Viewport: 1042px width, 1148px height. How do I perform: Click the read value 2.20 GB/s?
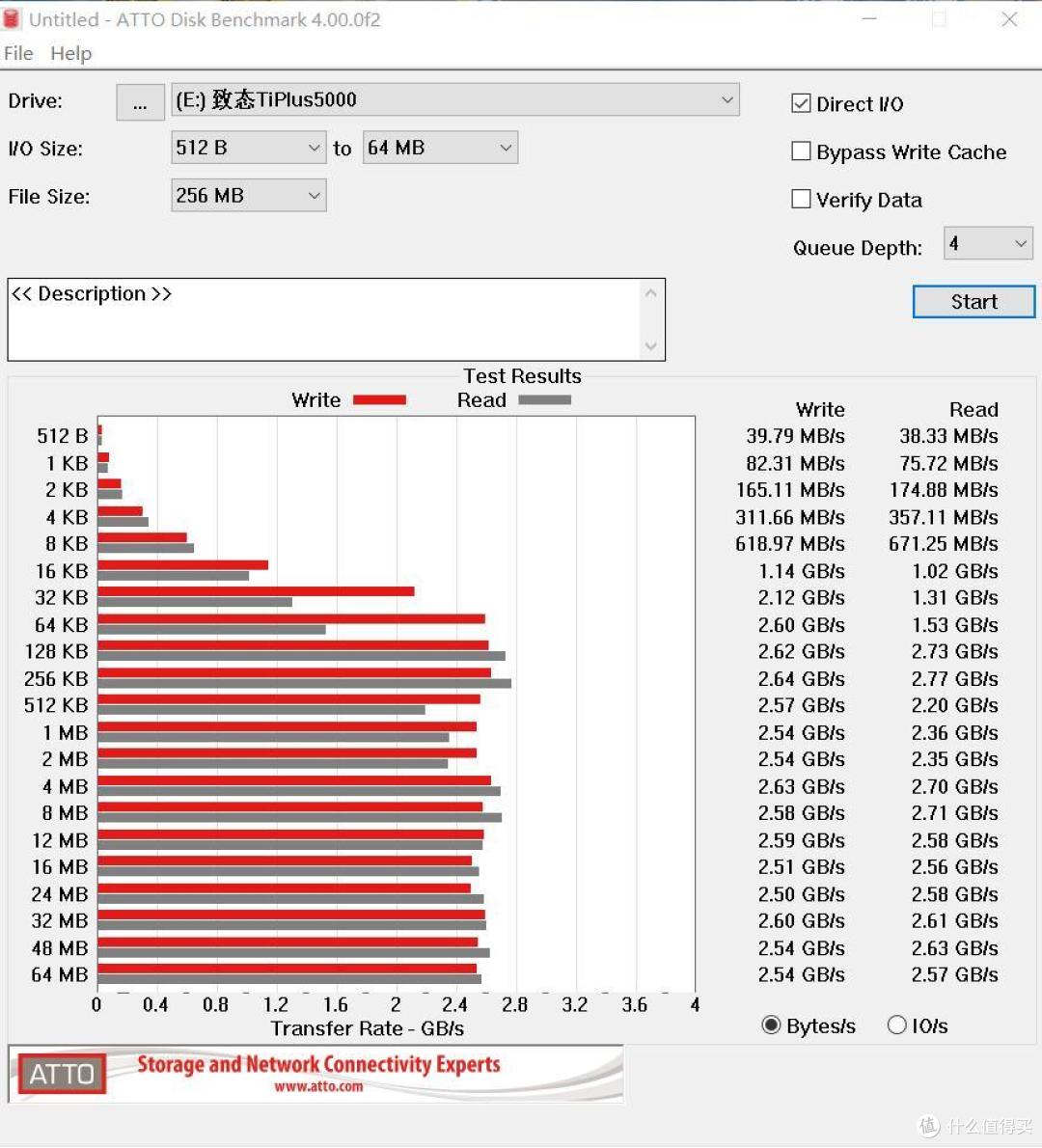click(x=955, y=705)
